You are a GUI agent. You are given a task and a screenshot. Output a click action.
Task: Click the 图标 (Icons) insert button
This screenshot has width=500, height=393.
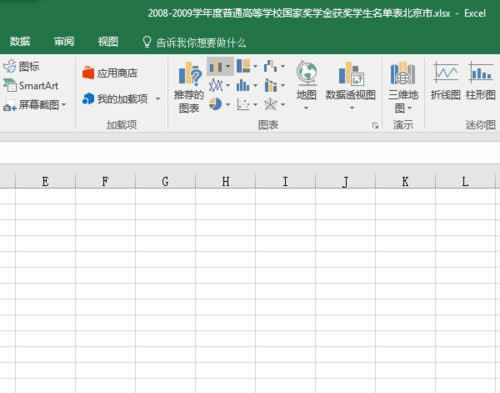21,66
